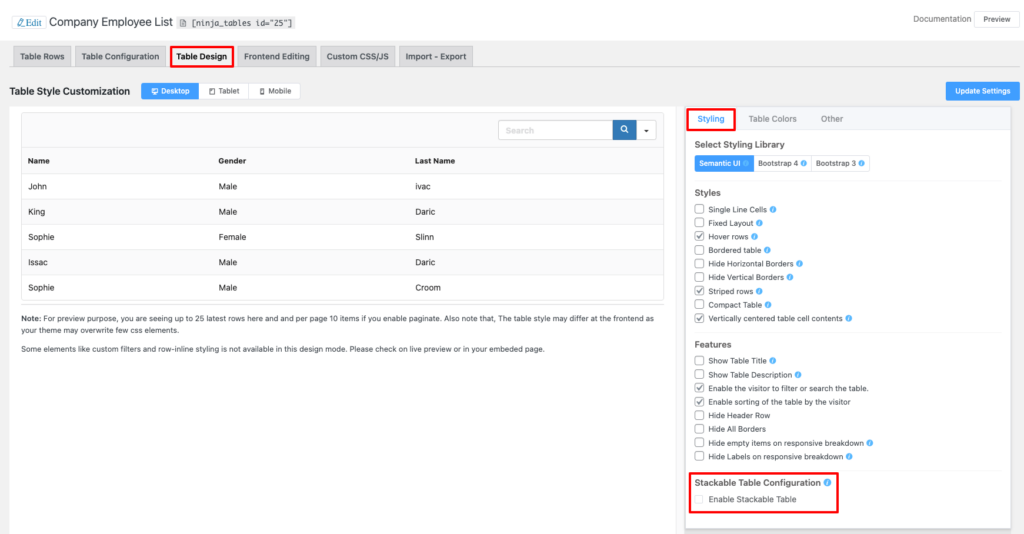The width and height of the screenshot is (1024, 534).
Task: Click info icon next to Bordered table
Action: (767, 250)
